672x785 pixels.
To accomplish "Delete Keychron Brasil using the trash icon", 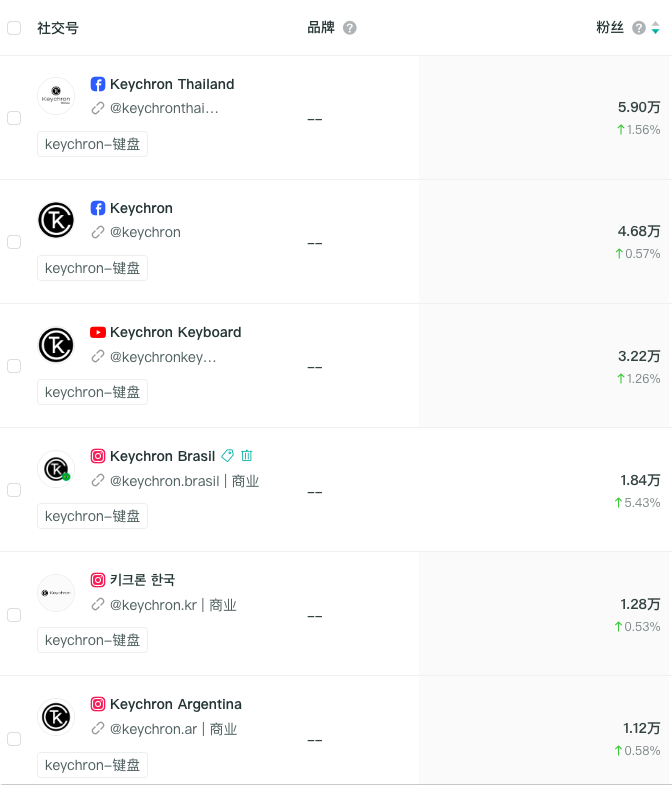I will (247, 456).
